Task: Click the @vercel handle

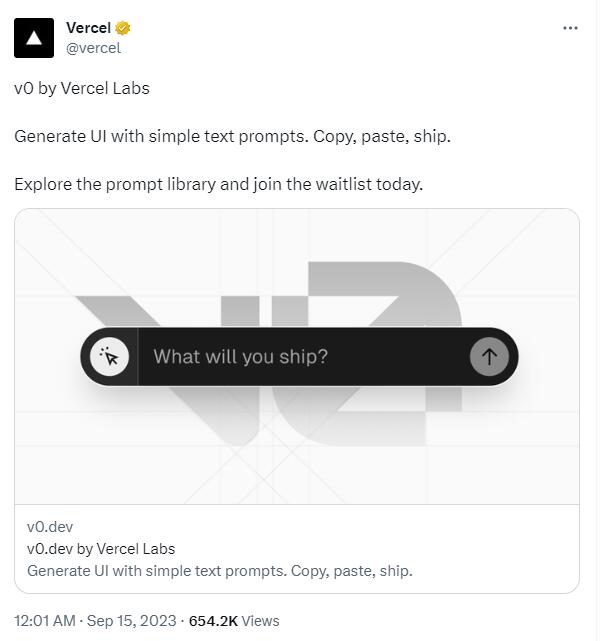Action: (x=93, y=47)
